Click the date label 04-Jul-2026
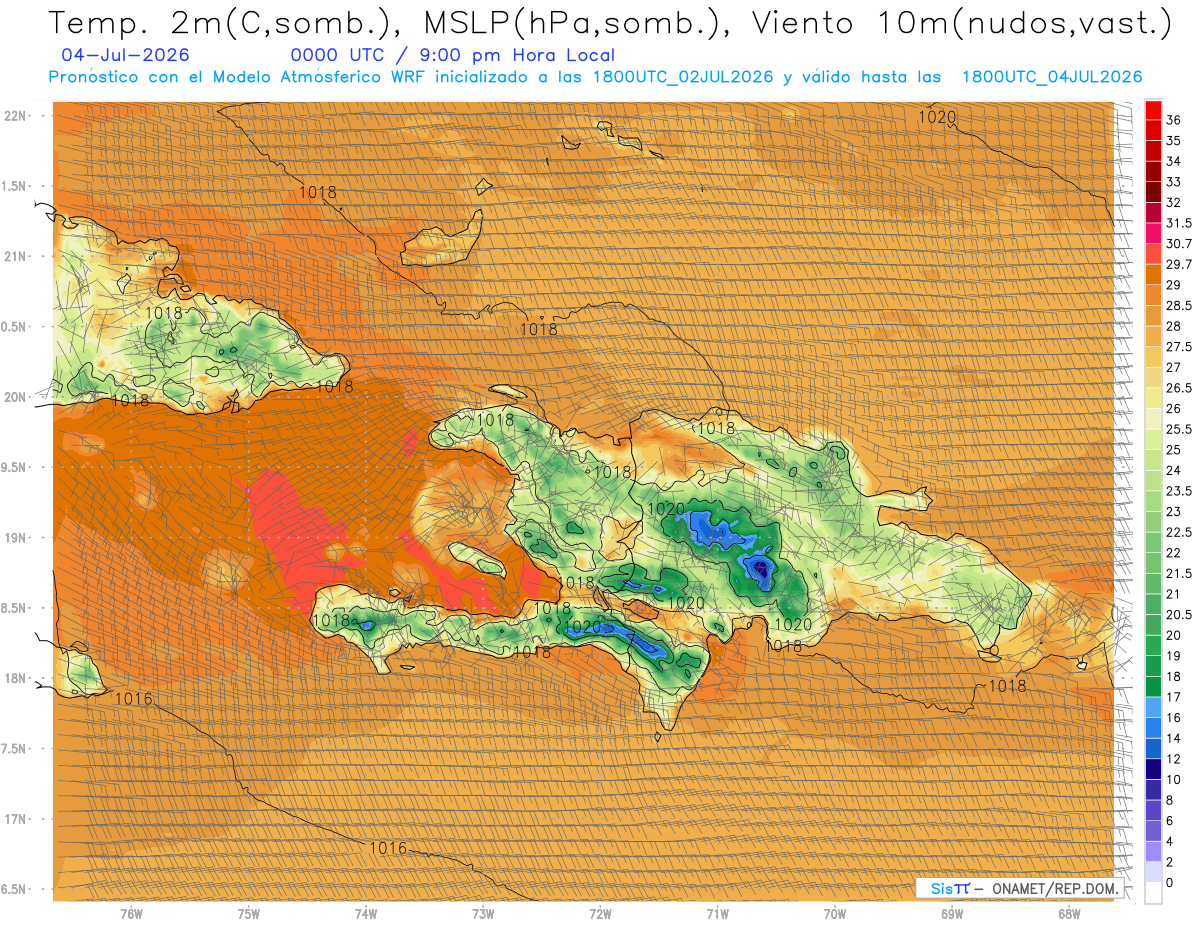1200x927 pixels. click(x=125, y=55)
